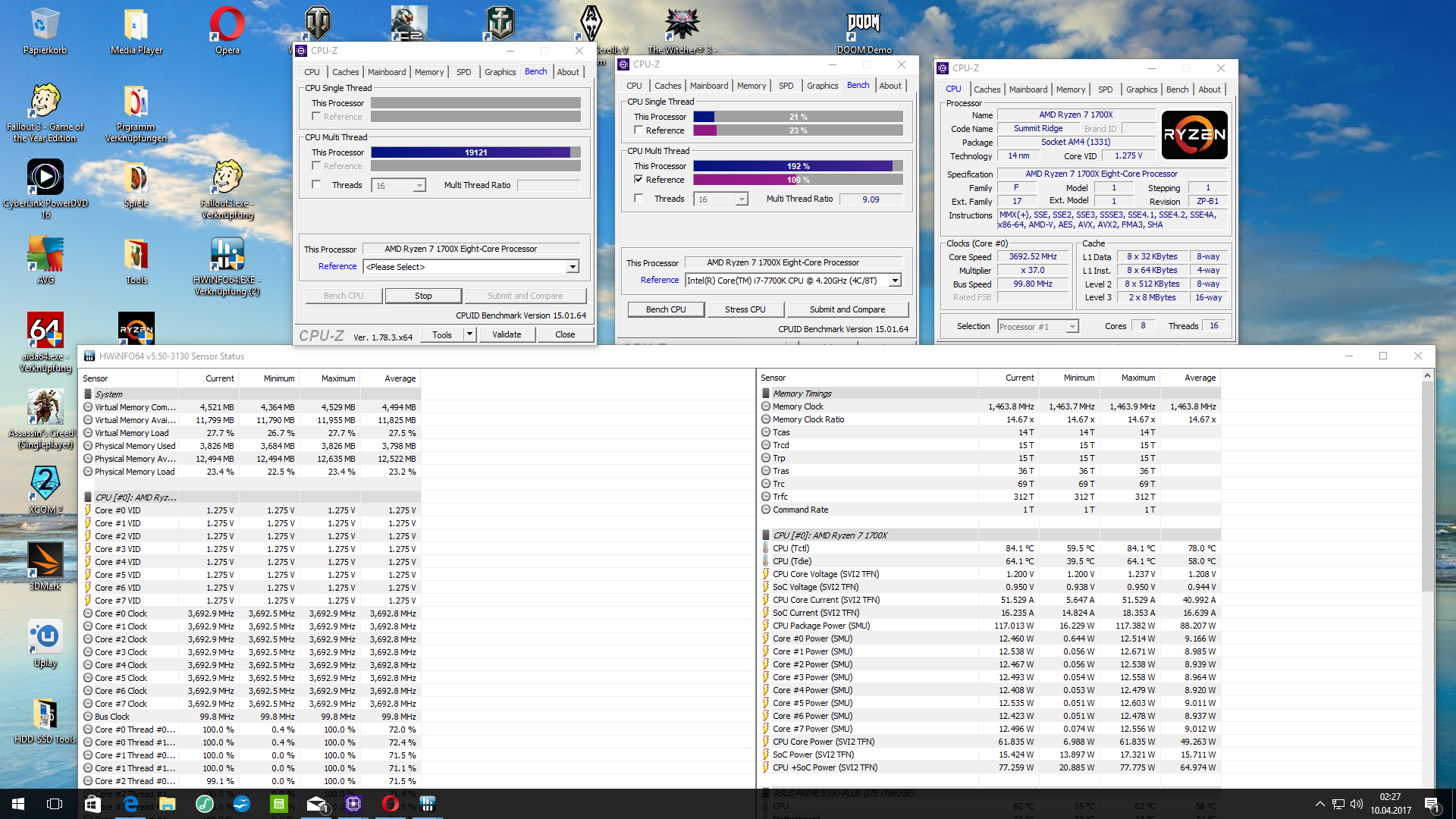Open the Mainboard tab in the middle CPU-Z window

709,86
